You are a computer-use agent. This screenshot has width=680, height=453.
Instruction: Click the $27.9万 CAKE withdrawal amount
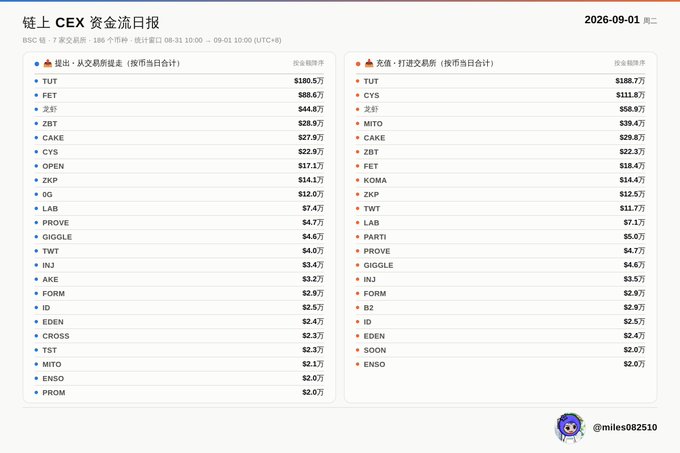click(x=311, y=138)
